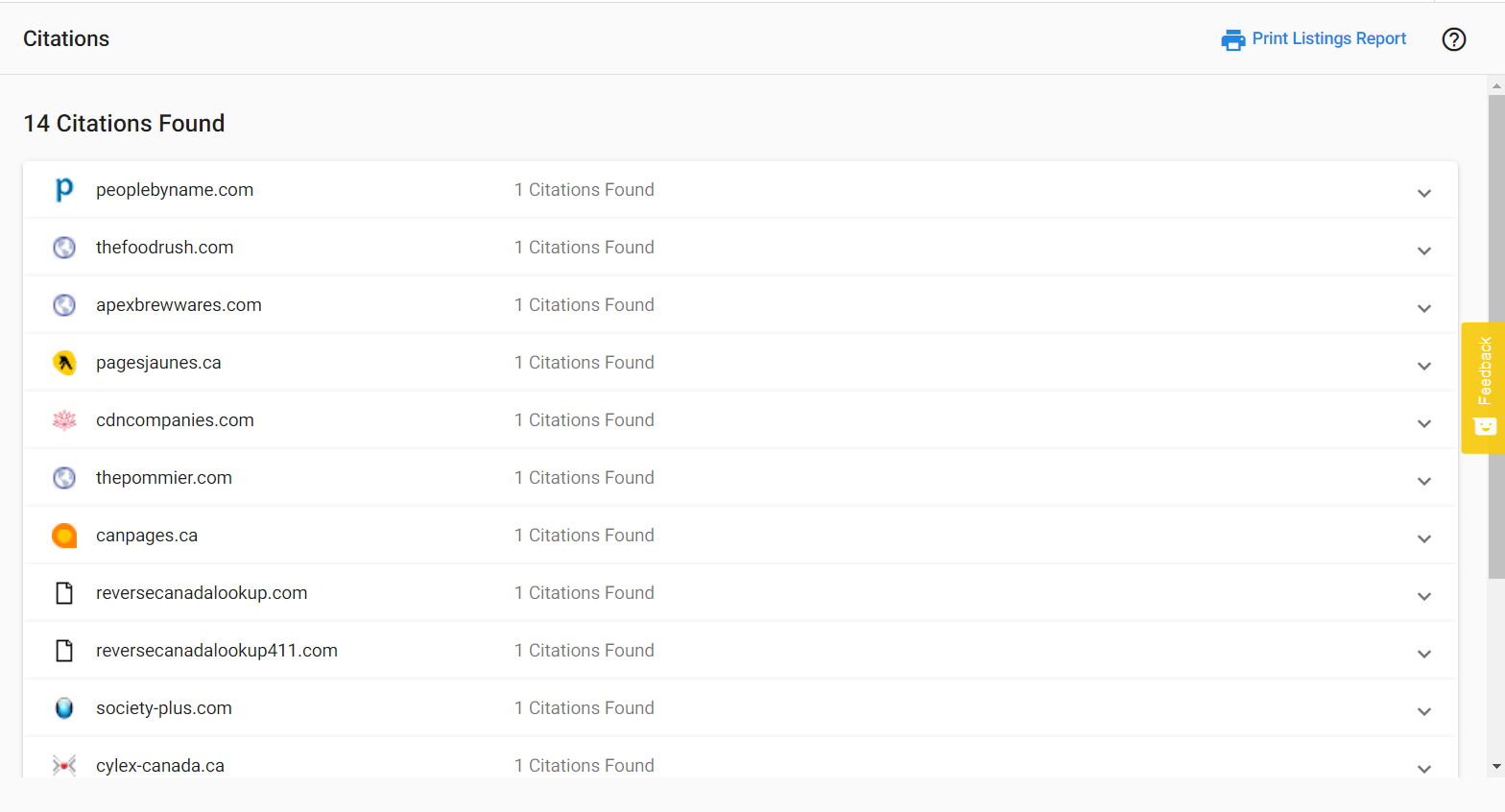Click the orange canpages.ca logo icon
Viewport: 1505px width, 812px height.
[64, 536]
